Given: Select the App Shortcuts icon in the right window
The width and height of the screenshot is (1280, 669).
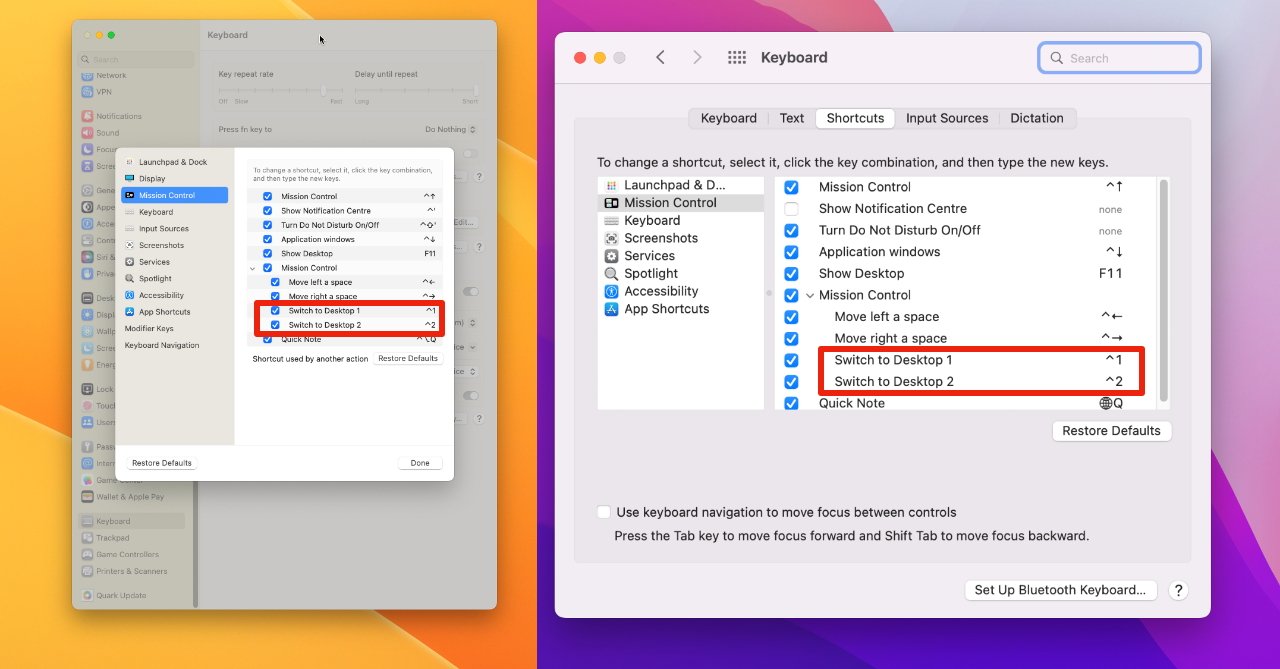Looking at the screenshot, I should (x=612, y=309).
